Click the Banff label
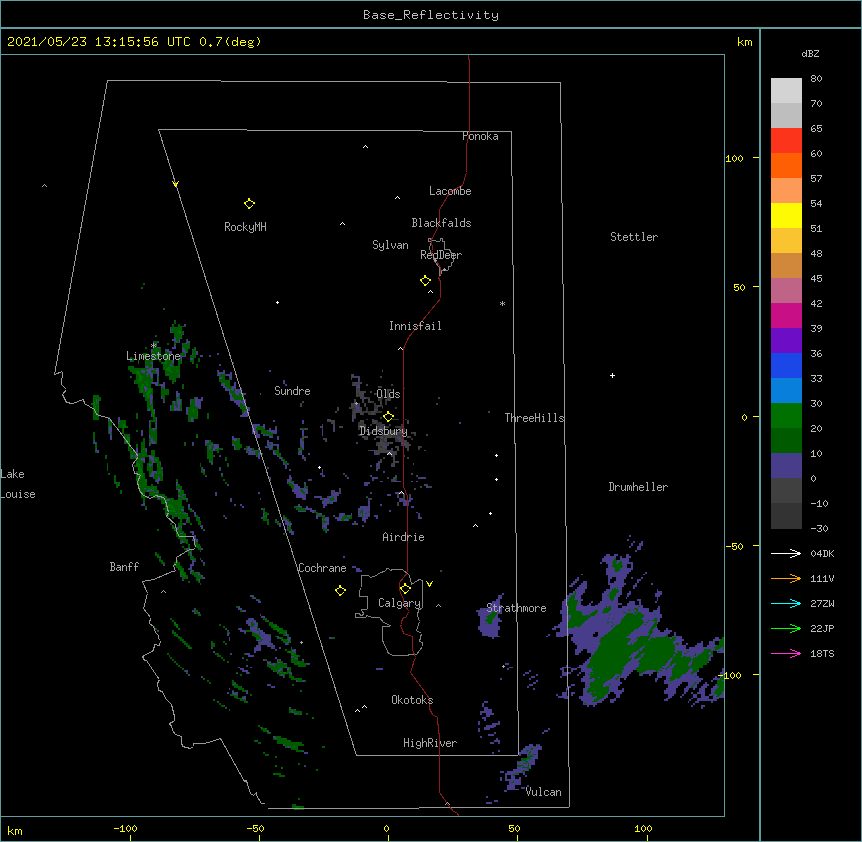 tap(124, 567)
